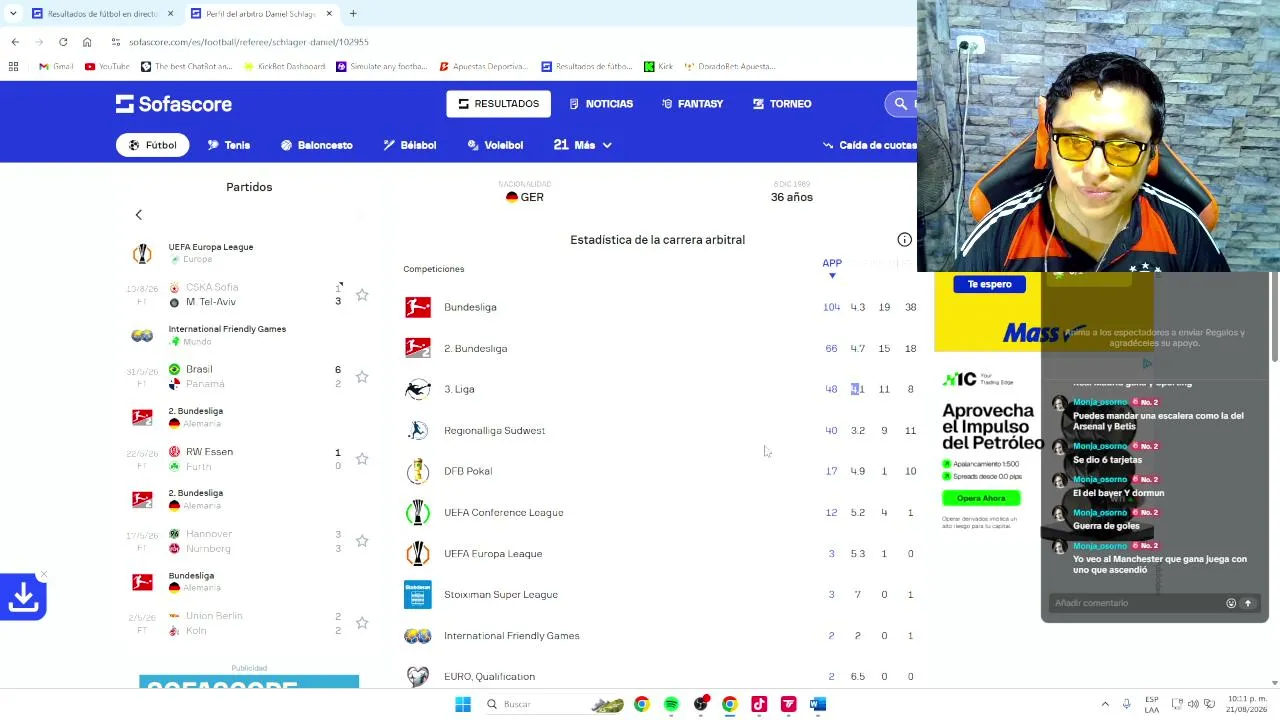The width and height of the screenshot is (1280, 720).
Task: Click the UEFA Europa League logo in statistics
Action: coord(418,553)
